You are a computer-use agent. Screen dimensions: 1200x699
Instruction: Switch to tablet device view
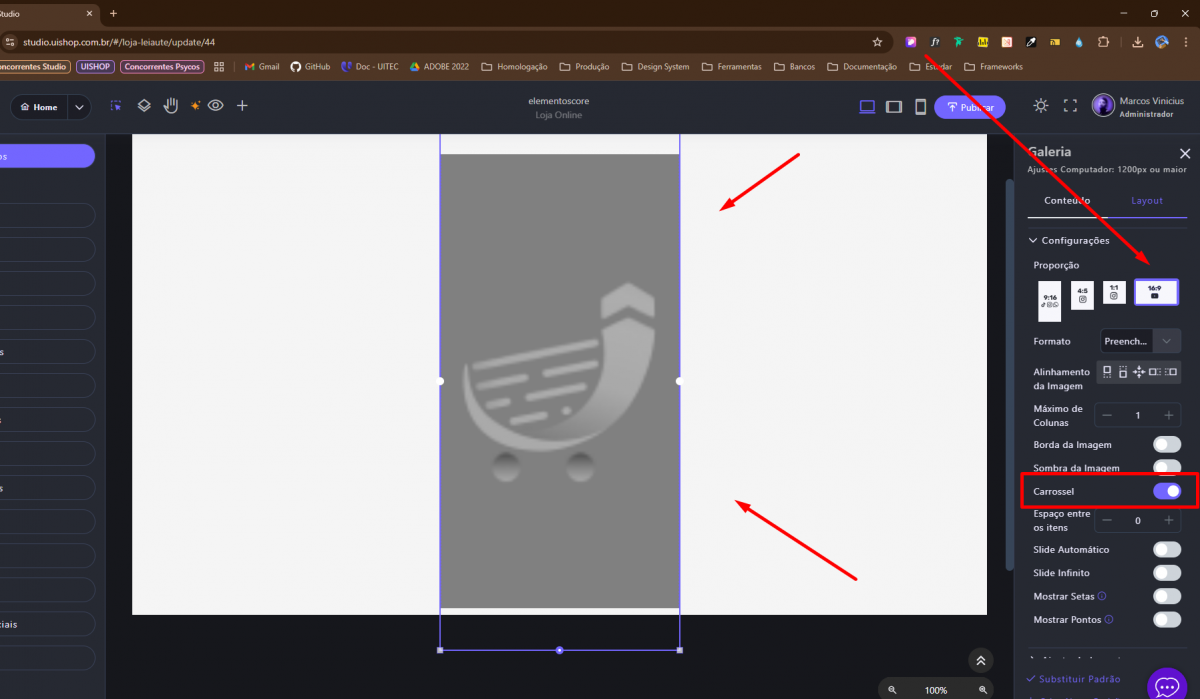pyautogui.click(x=894, y=107)
